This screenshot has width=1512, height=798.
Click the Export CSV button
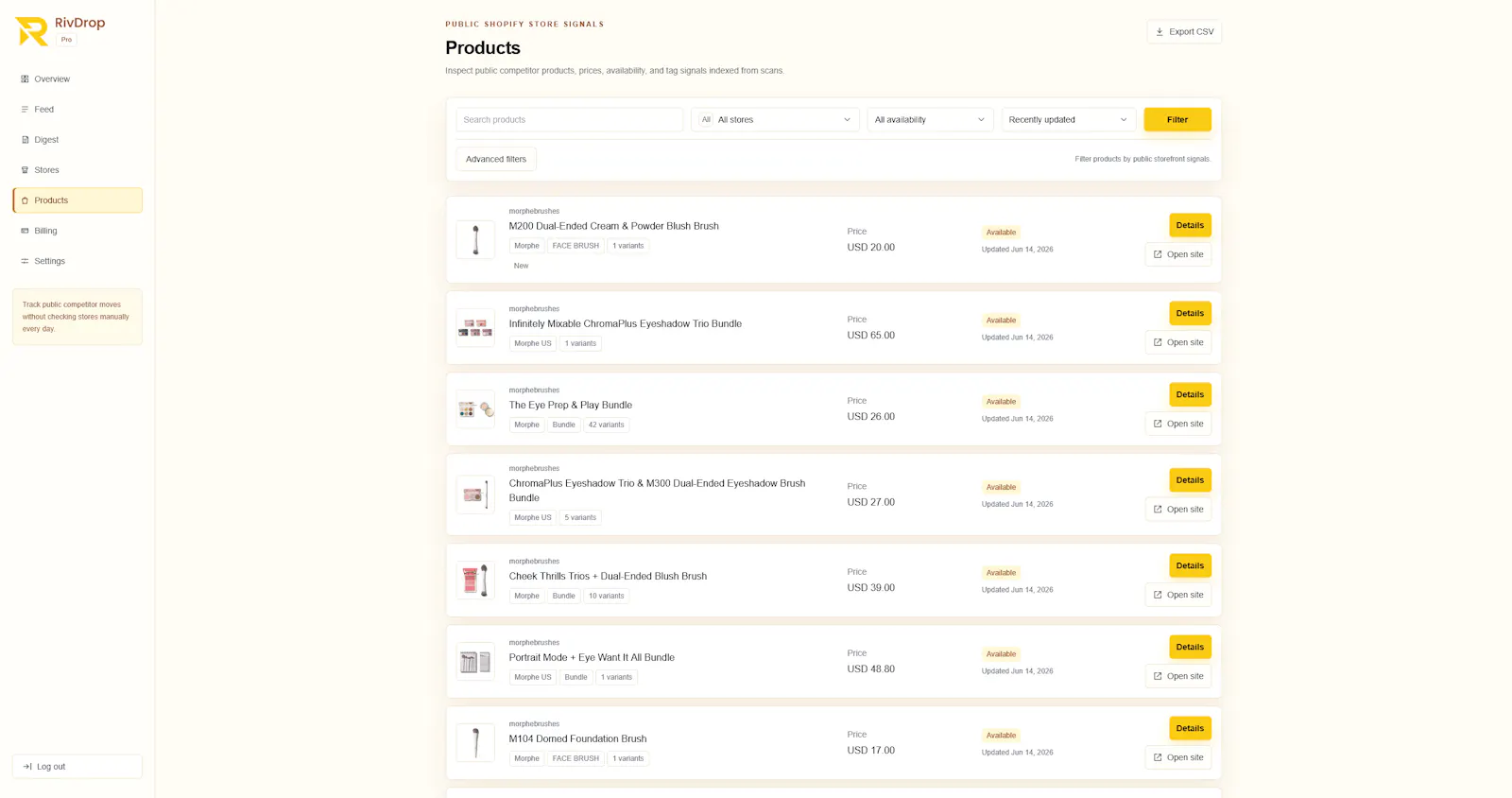click(x=1184, y=32)
